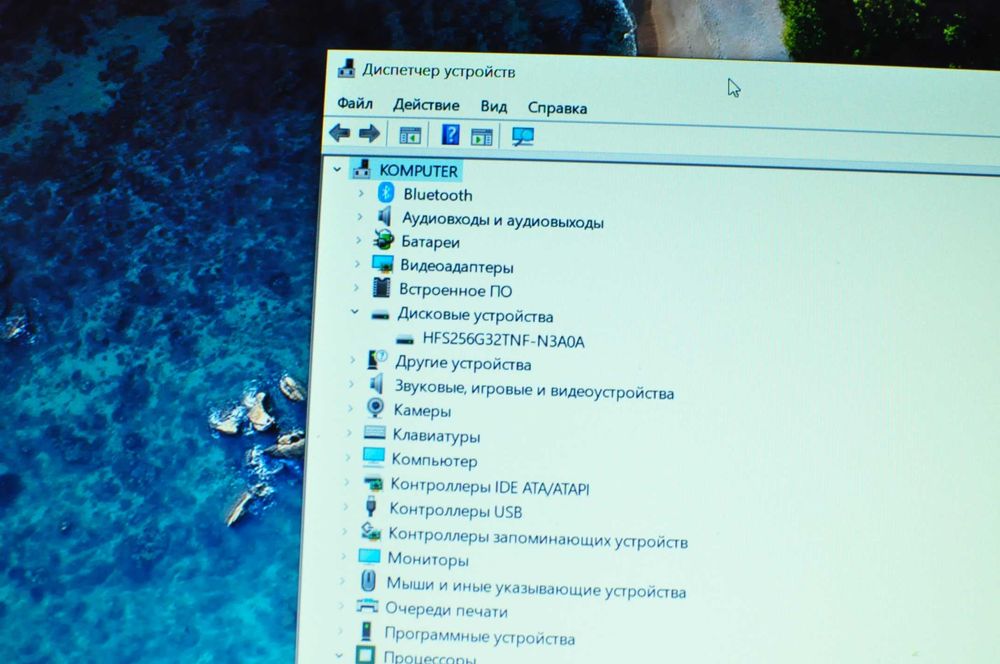The width and height of the screenshot is (1000, 664).
Task: Click the action pane toolbar icon
Action: click(482, 136)
